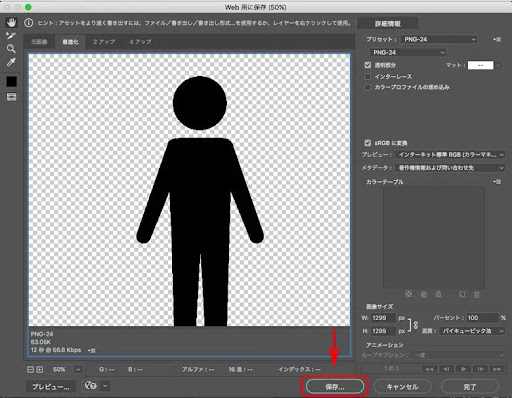Click the color table trash icon
This screenshot has width=512, height=398.
coord(477,294)
